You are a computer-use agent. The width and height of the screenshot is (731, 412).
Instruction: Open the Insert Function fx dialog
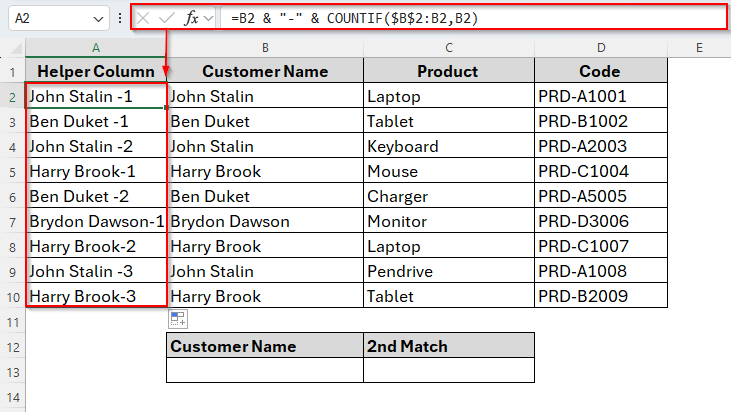point(191,18)
